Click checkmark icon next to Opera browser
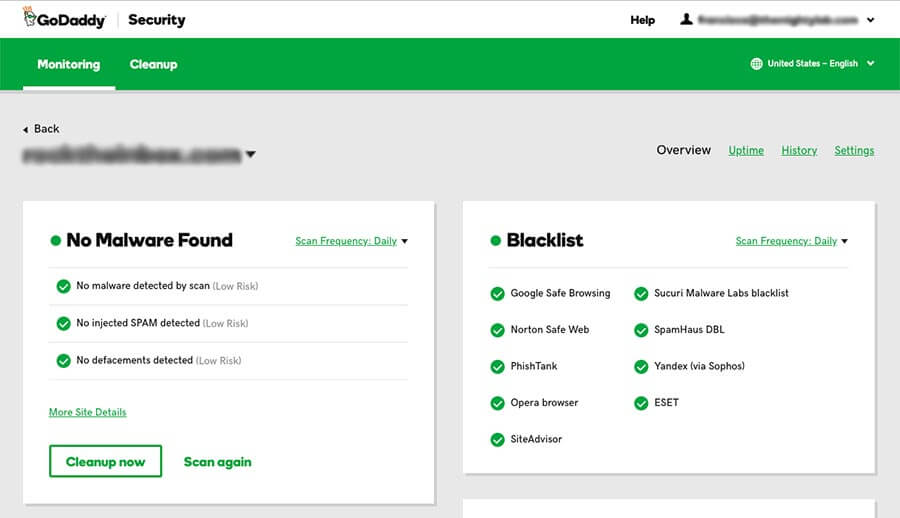This screenshot has height=518, width=900. (498, 403)
